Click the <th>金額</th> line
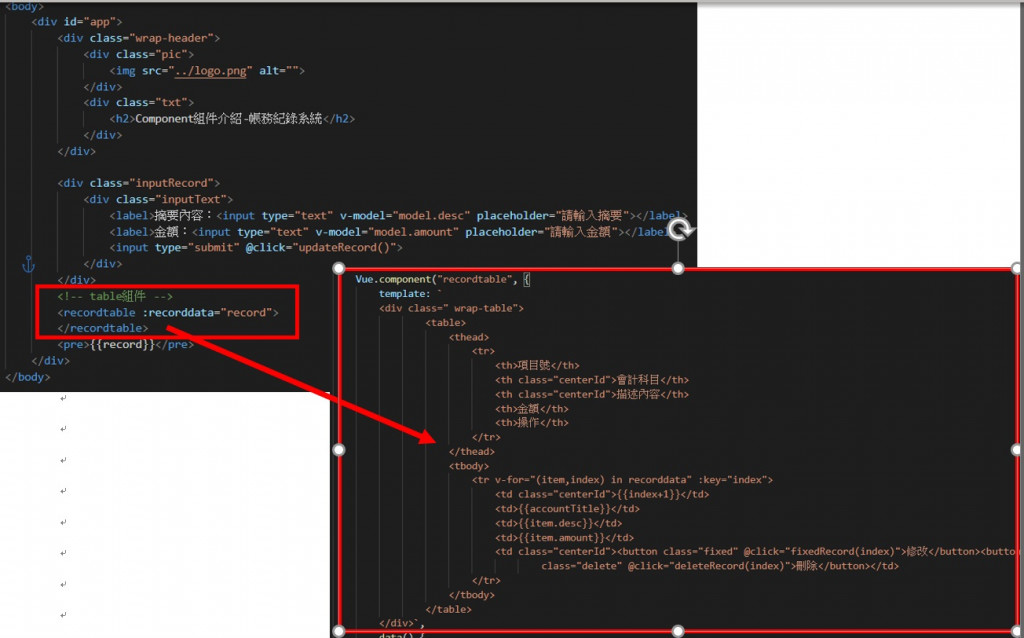Image resolution: width=1024 pixels, height=638 pixels. tap(532, 409)
